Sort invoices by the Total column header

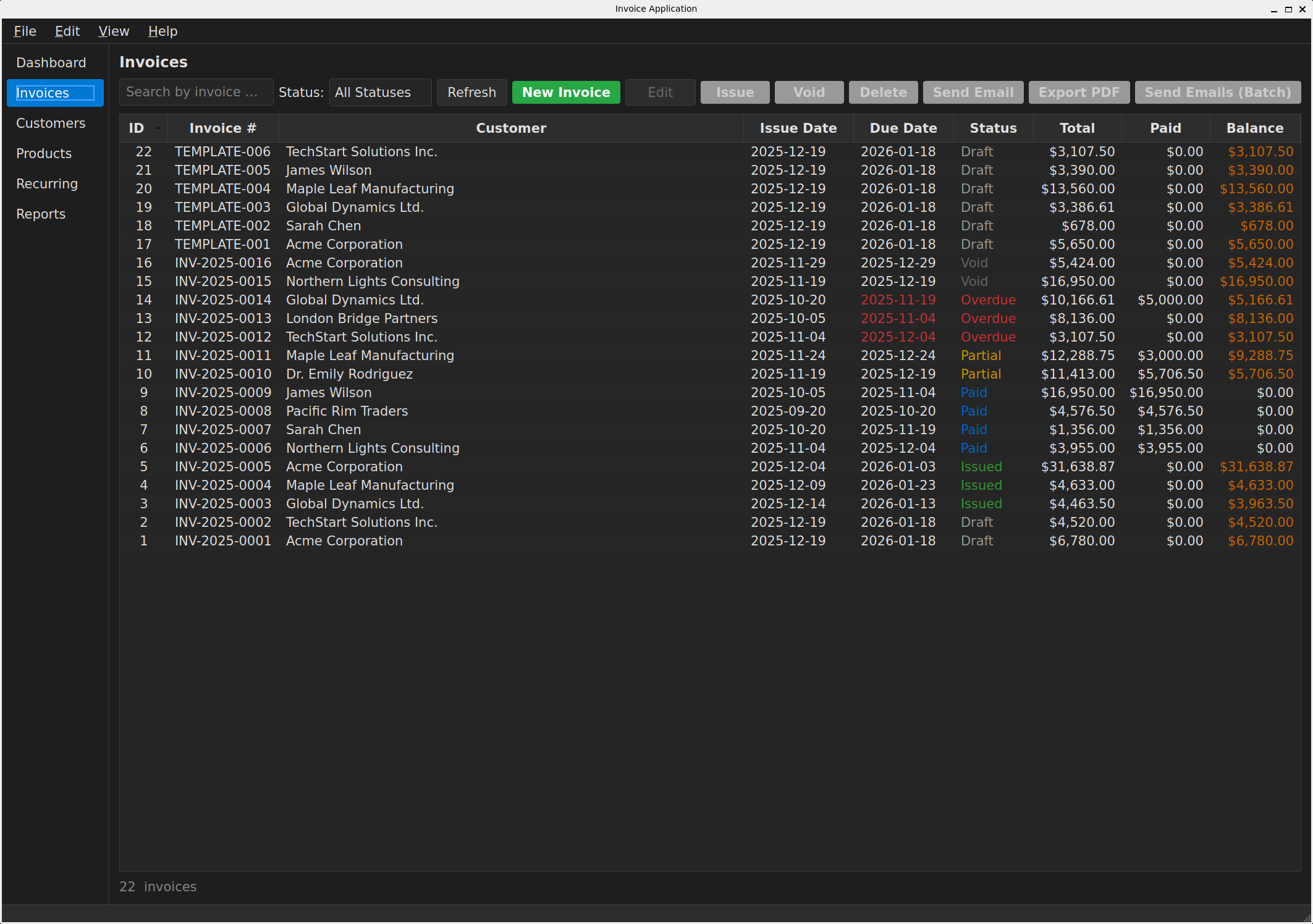pos(1077,128)
